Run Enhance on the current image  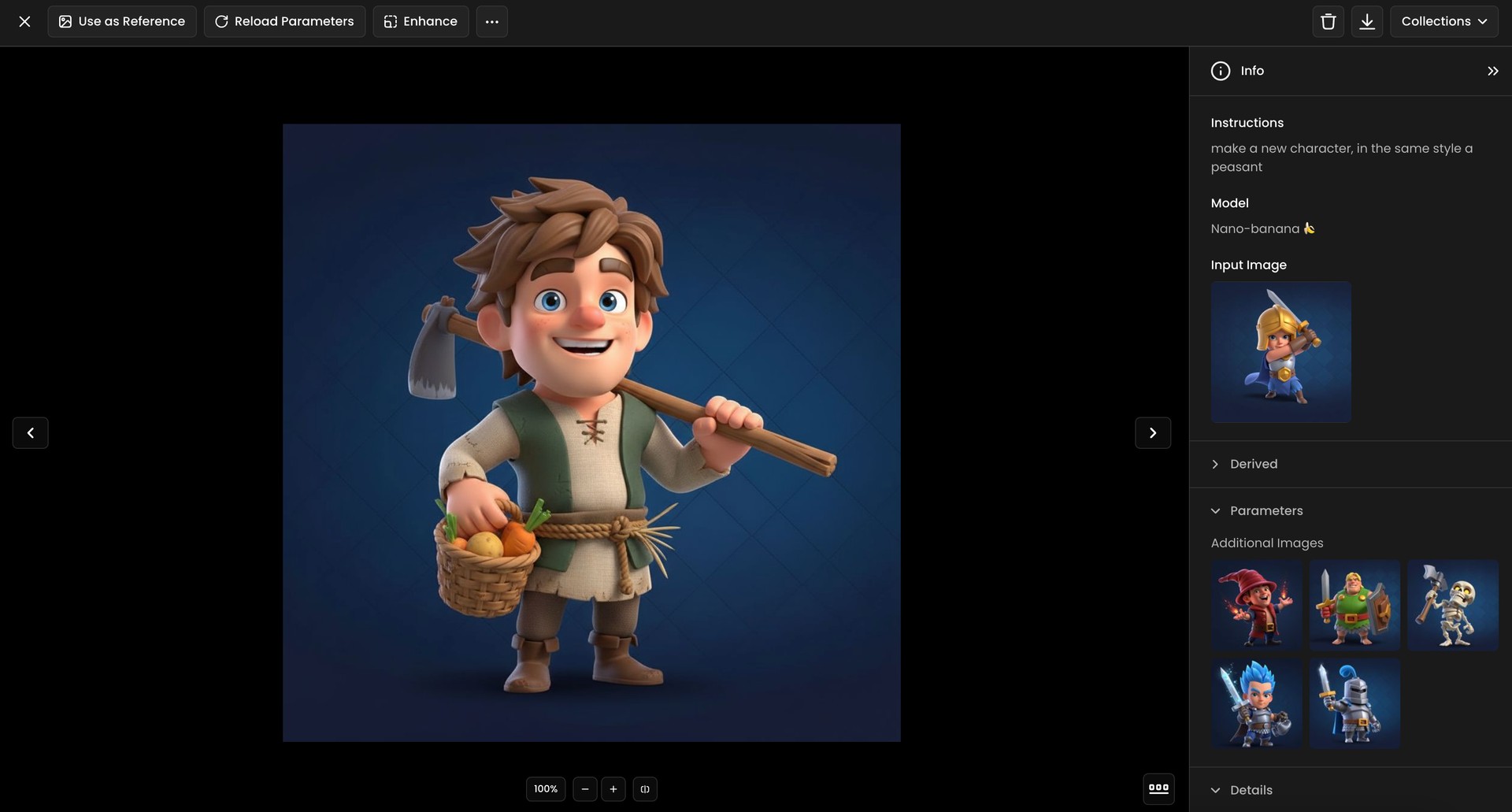click(421, 21)
